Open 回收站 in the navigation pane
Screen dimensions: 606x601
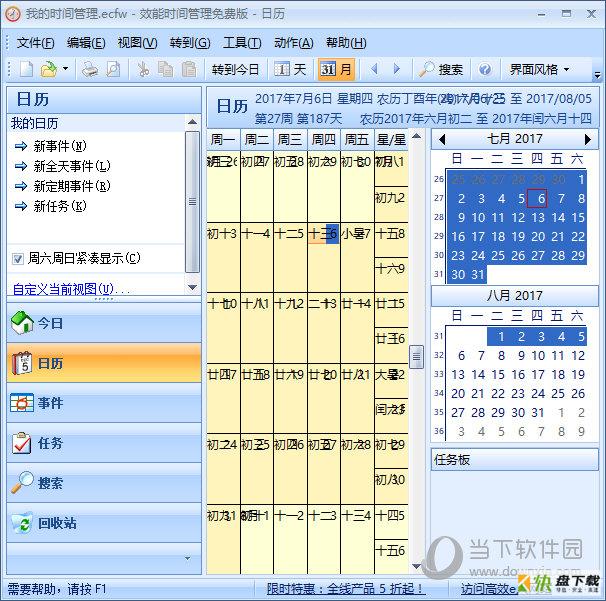coord(104,523)
